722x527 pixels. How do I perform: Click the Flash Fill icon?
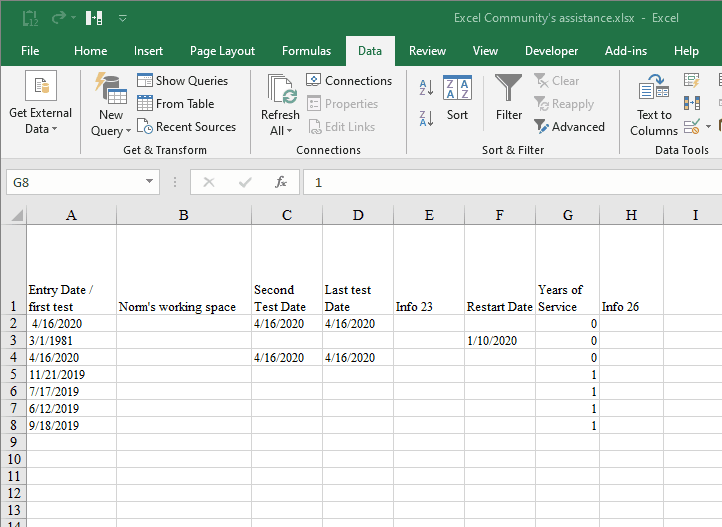(692, 80)
